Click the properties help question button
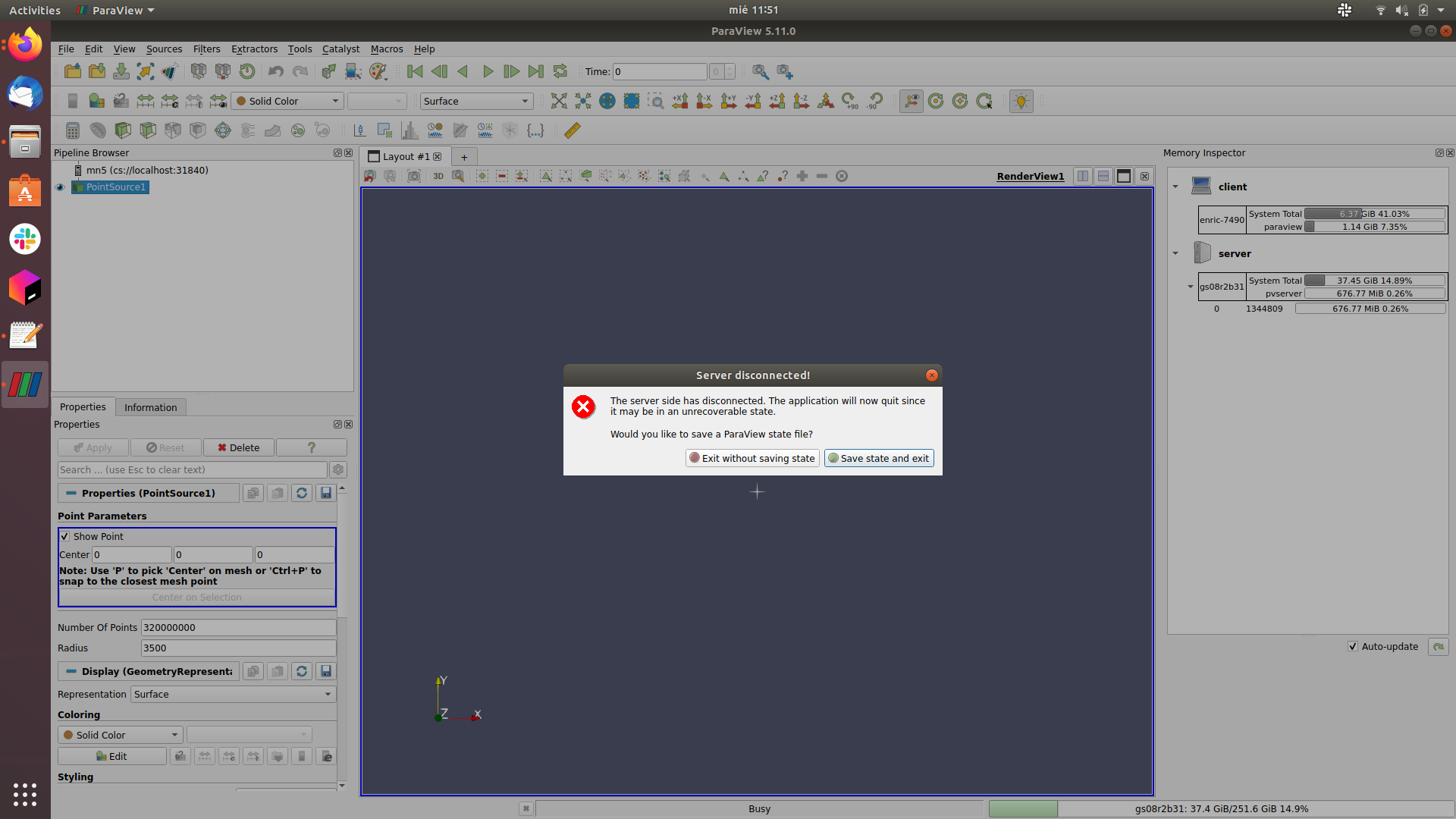The image size is (1456, 819). click(x=312, y=447)
